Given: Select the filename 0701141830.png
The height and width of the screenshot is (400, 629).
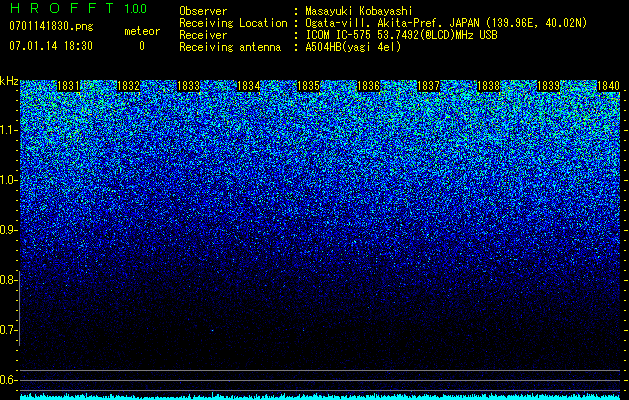Looking at the screenshot, I should point(51,26).
